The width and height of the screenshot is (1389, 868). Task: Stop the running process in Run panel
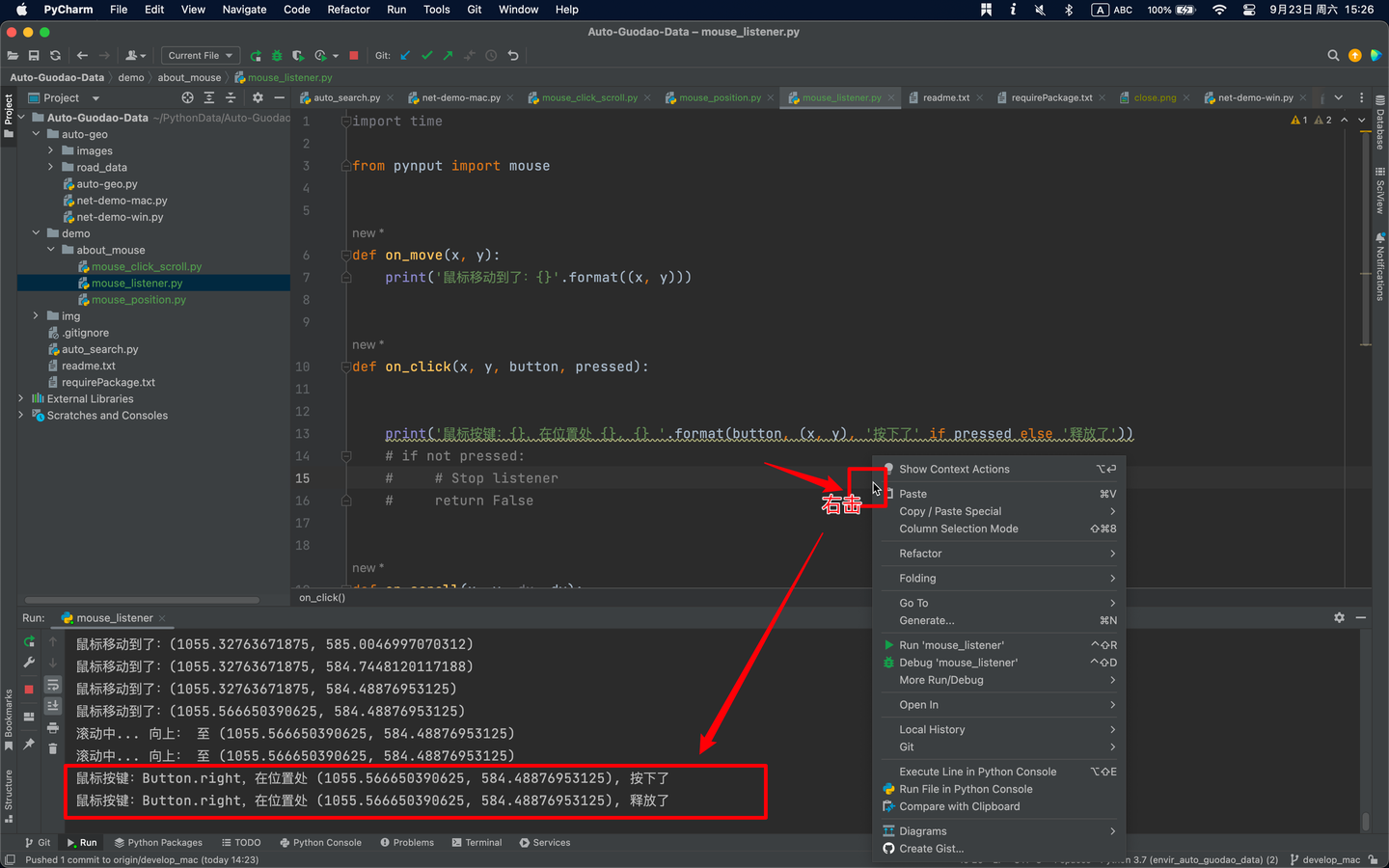point(29,690)
